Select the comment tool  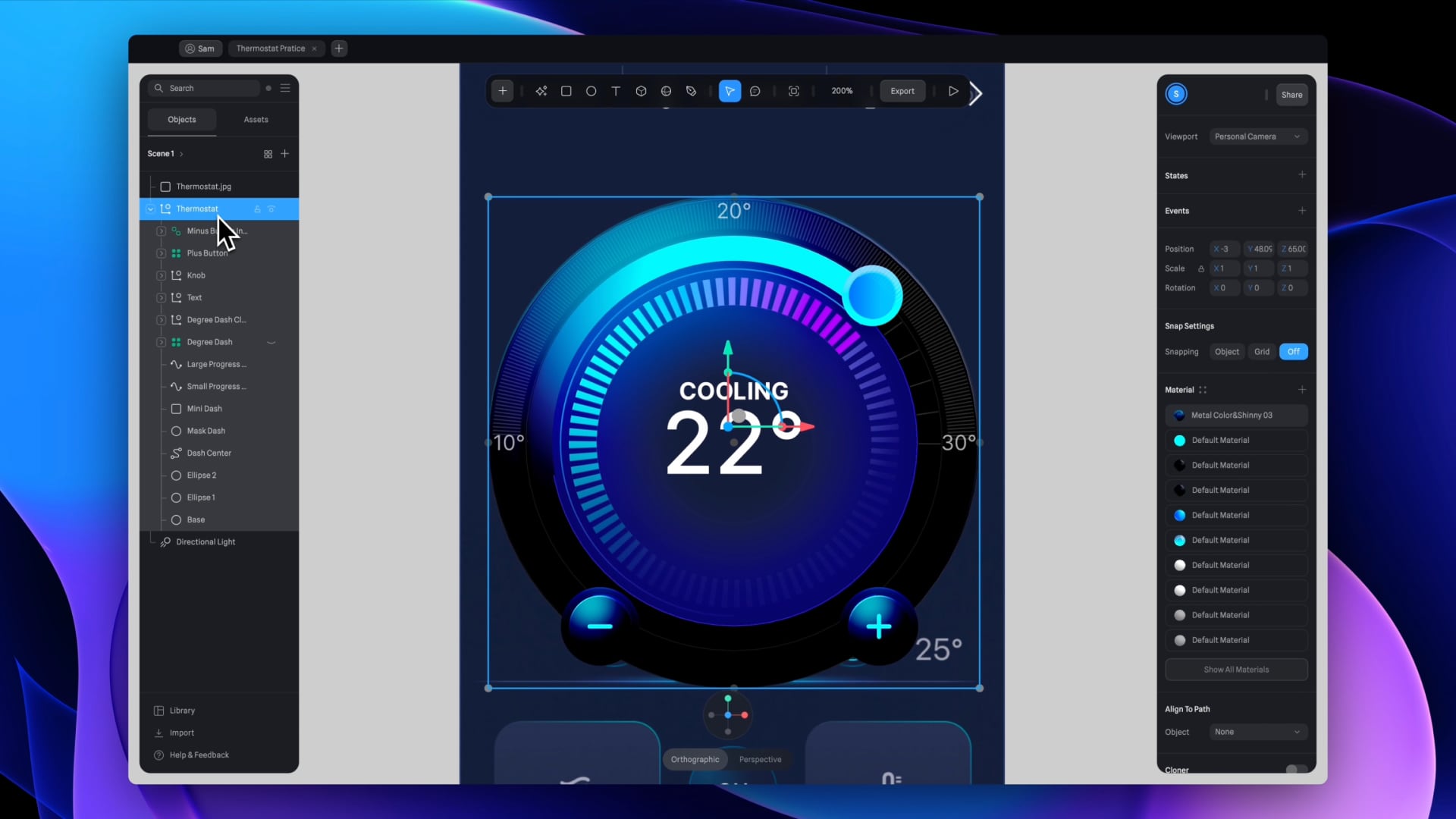[x=755, y=91]
